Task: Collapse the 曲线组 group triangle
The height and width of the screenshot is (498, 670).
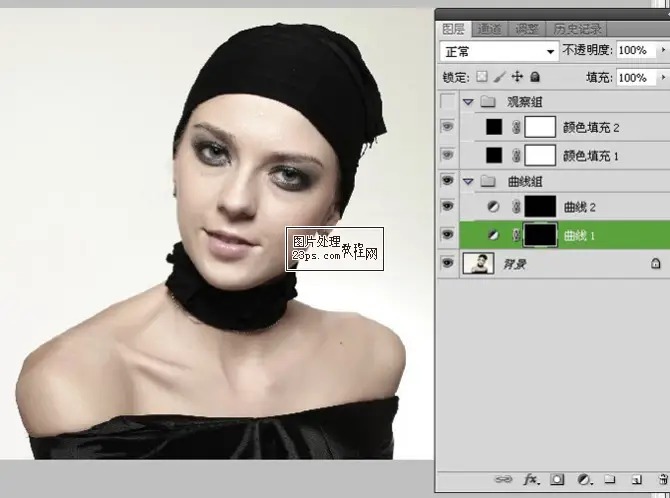Action: click(468, 181)
